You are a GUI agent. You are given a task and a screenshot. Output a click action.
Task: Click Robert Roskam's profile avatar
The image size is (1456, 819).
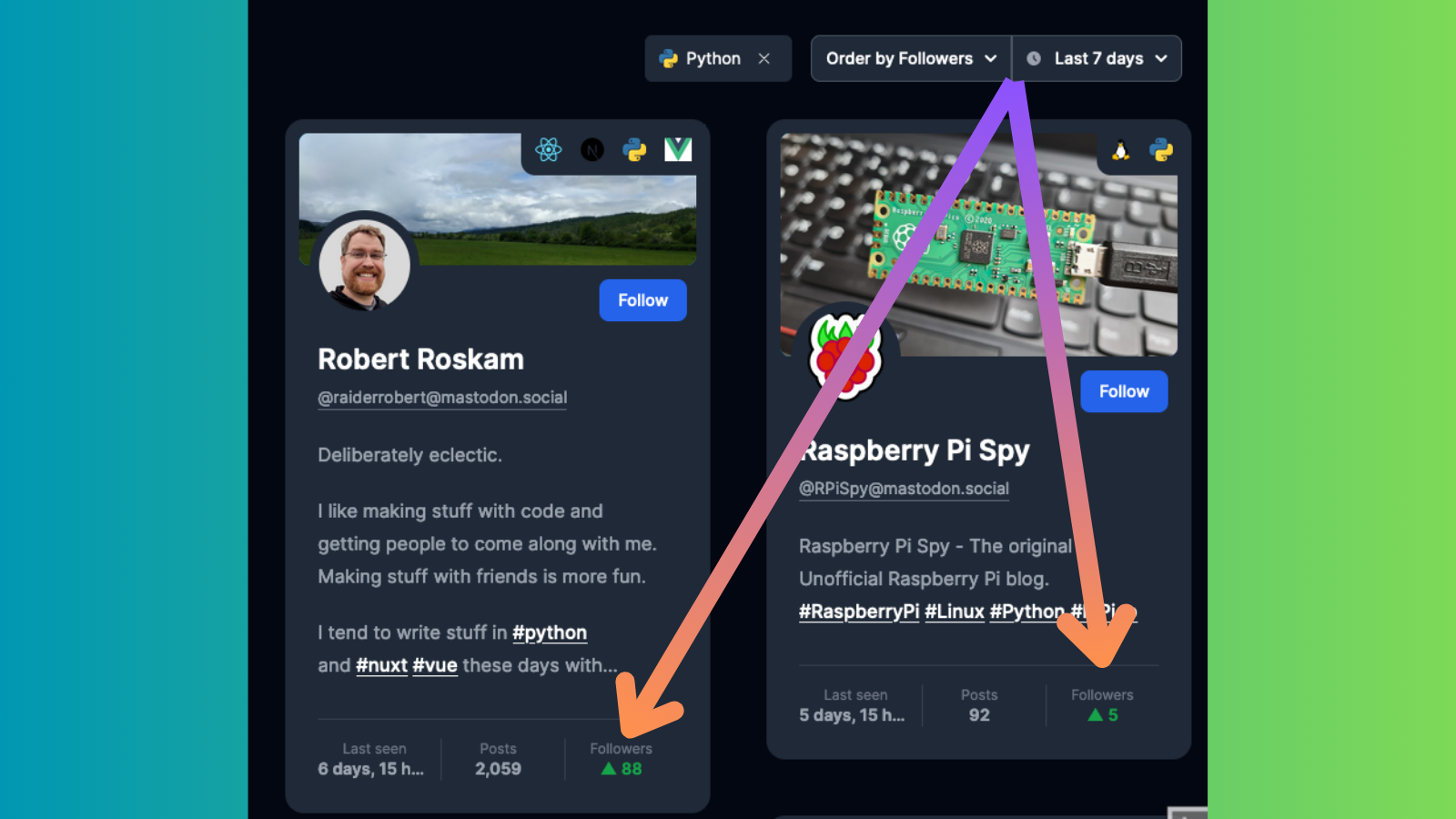(364, 264)
